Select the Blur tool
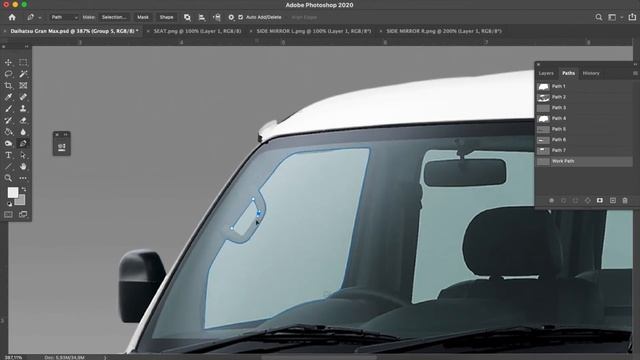This screenshot has width=640, height=360. (23, 132)
